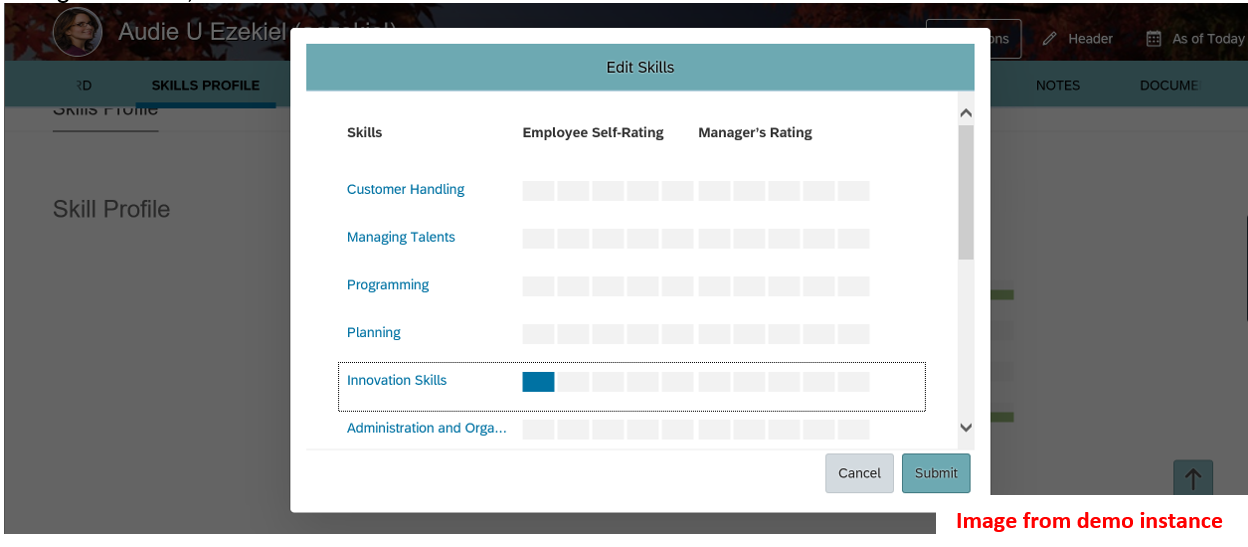Click the Employee Self-Rating column header

(x=593, y=132)
